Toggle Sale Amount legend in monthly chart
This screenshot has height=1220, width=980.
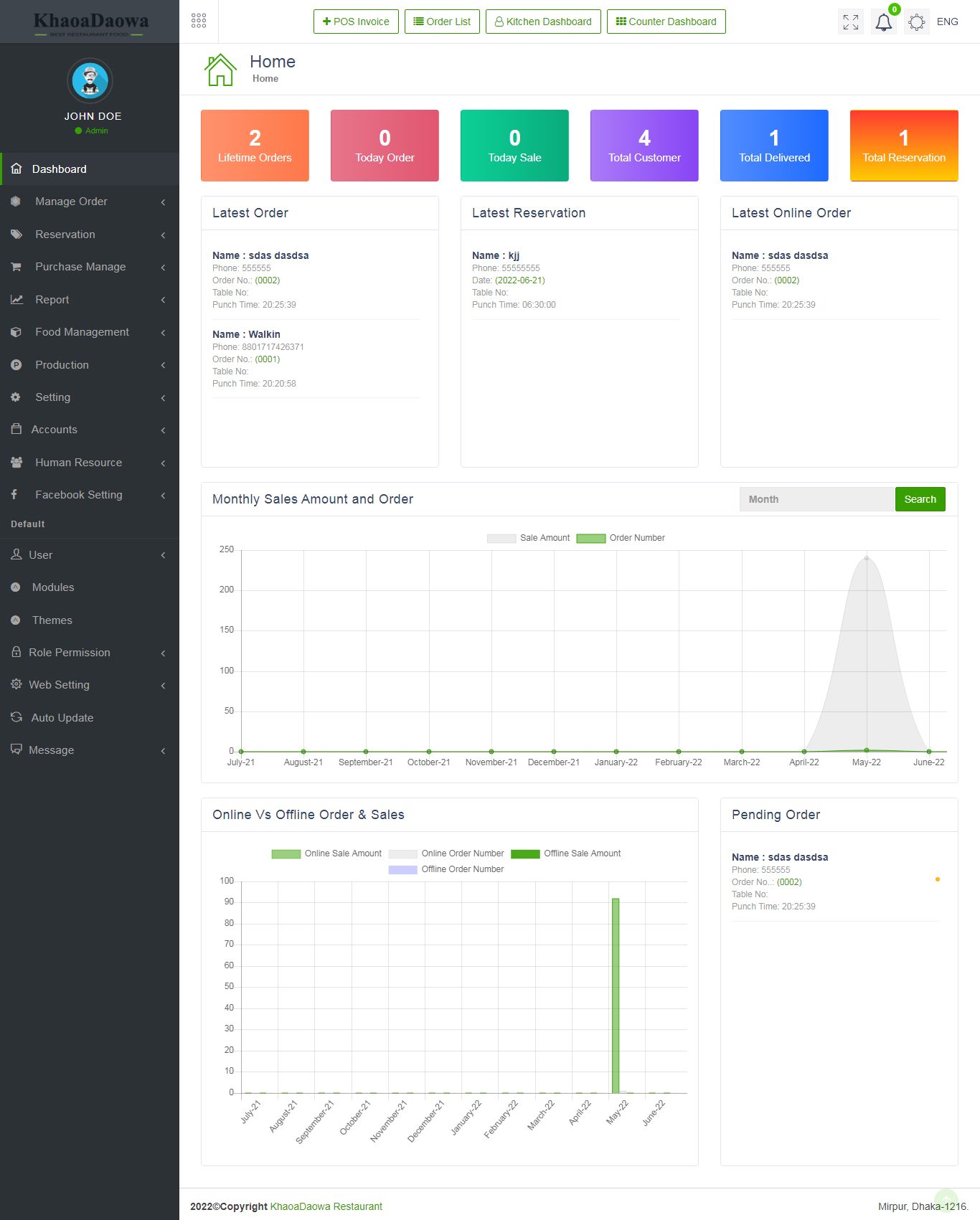501,539
